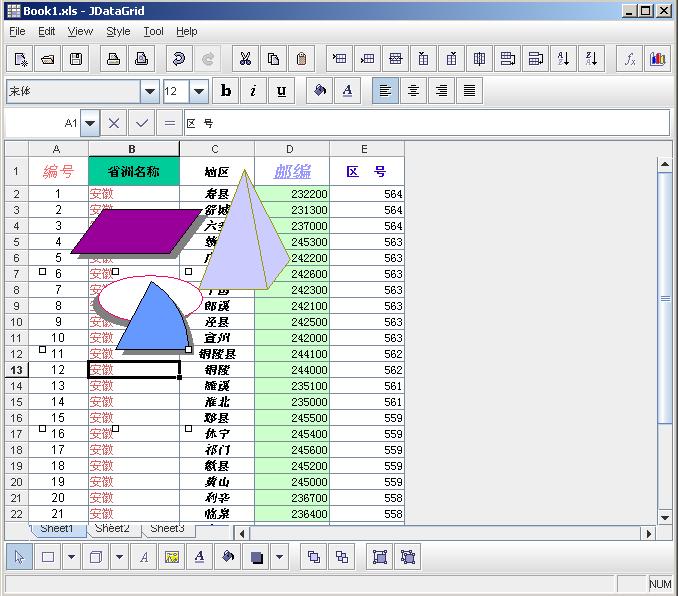Image resolution: width=678 pixels, height=596 pixels.
Task: Expand the rectangle shape options arrow
Action: tap(72, 557)
